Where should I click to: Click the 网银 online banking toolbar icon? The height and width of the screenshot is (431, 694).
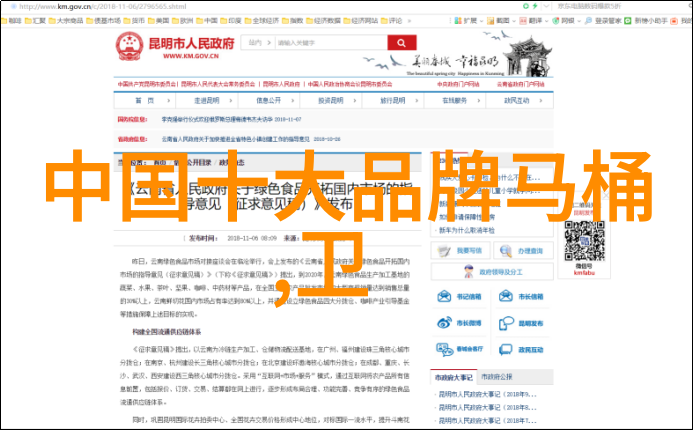pyautogui.click(x=556, y=21)
